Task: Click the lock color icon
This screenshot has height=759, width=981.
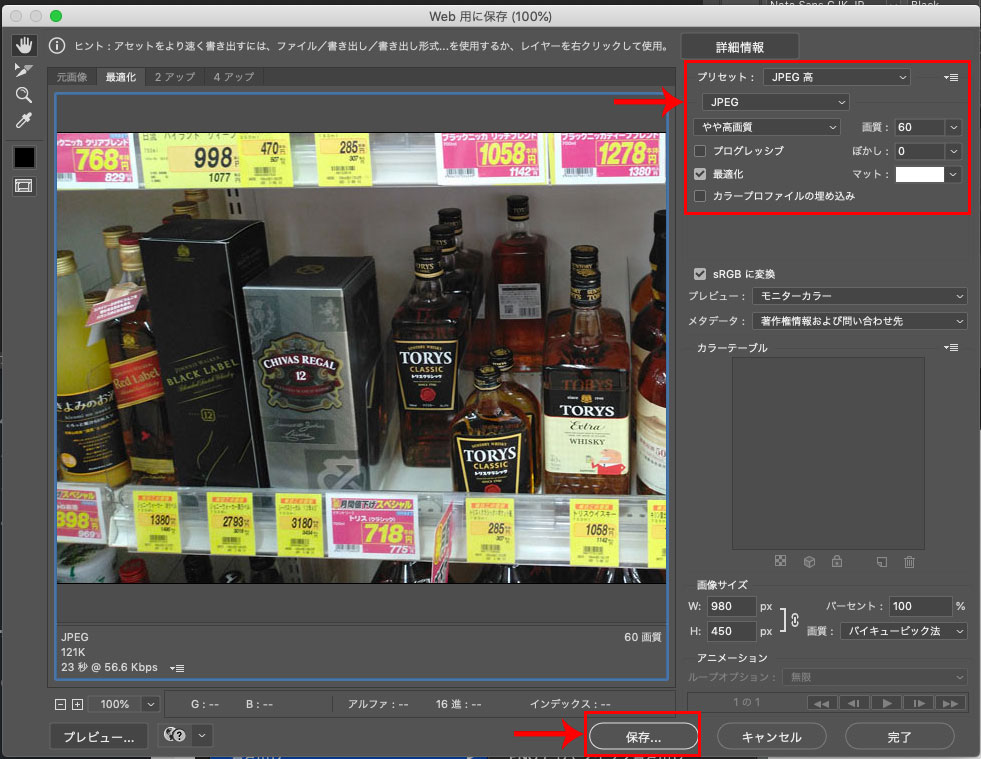Action: pyautogui.click(x=836, y=561)
